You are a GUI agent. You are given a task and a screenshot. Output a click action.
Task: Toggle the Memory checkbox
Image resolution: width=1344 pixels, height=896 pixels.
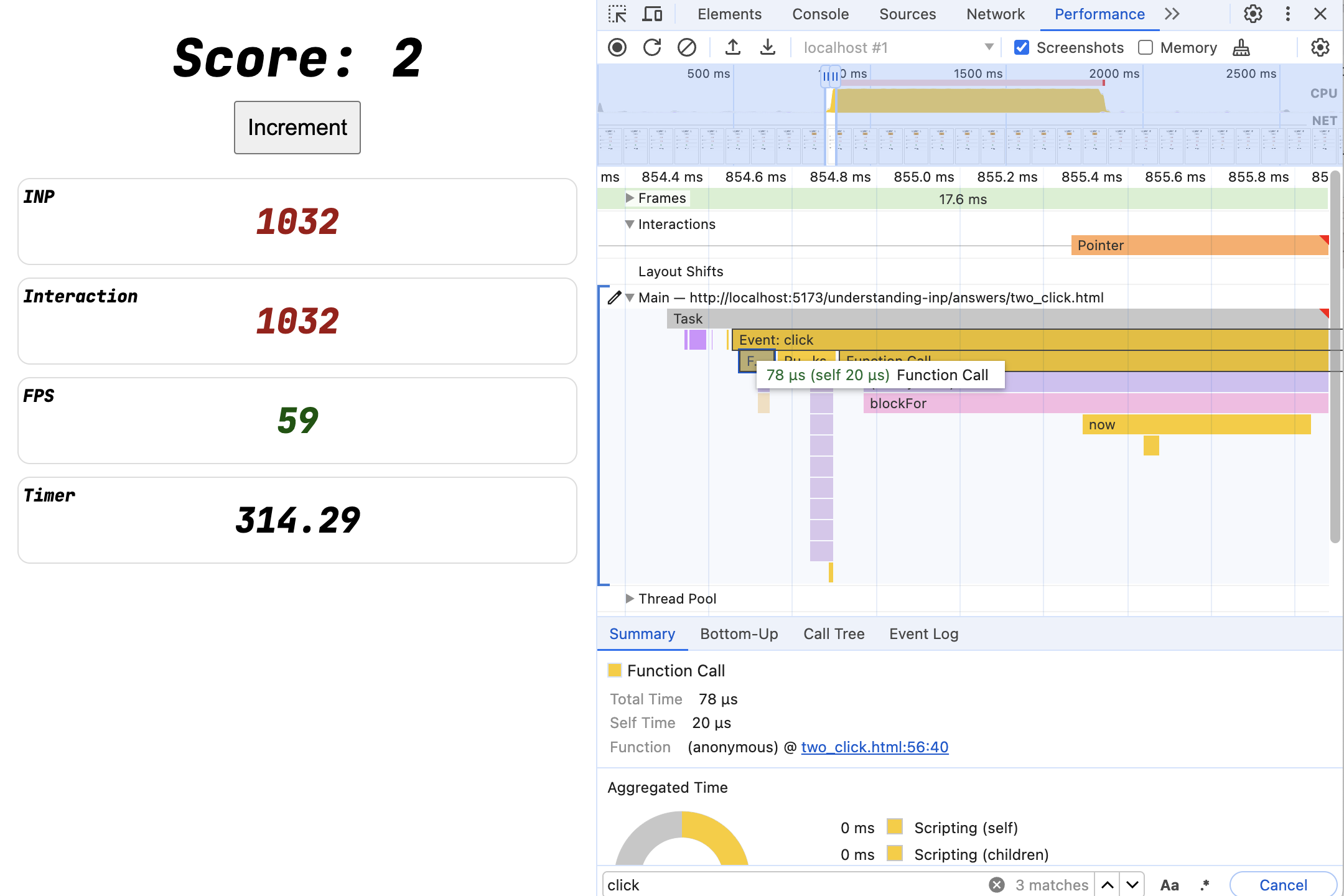click(x=1148, y=47)
